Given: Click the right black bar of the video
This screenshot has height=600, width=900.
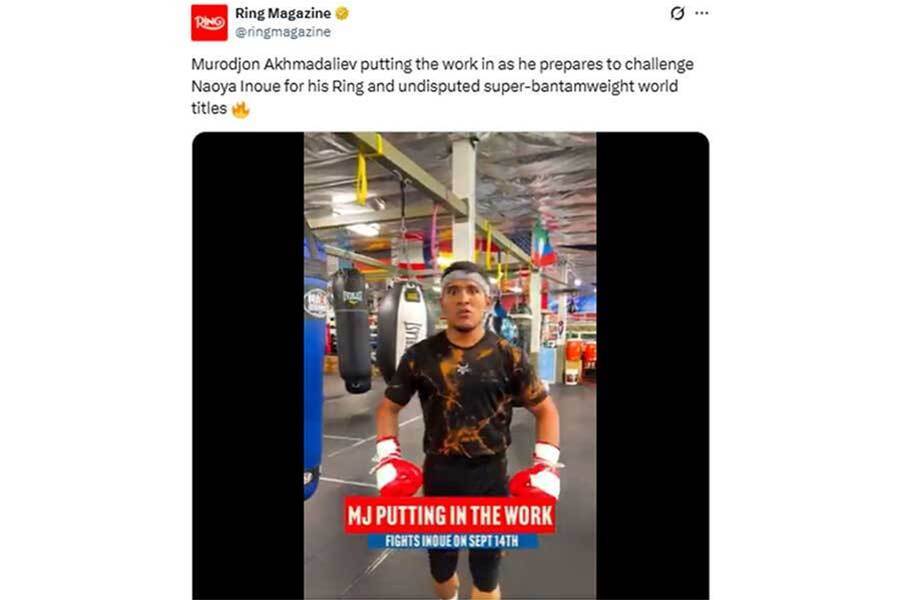Looking at the screenshot, I should coord(653,366).
